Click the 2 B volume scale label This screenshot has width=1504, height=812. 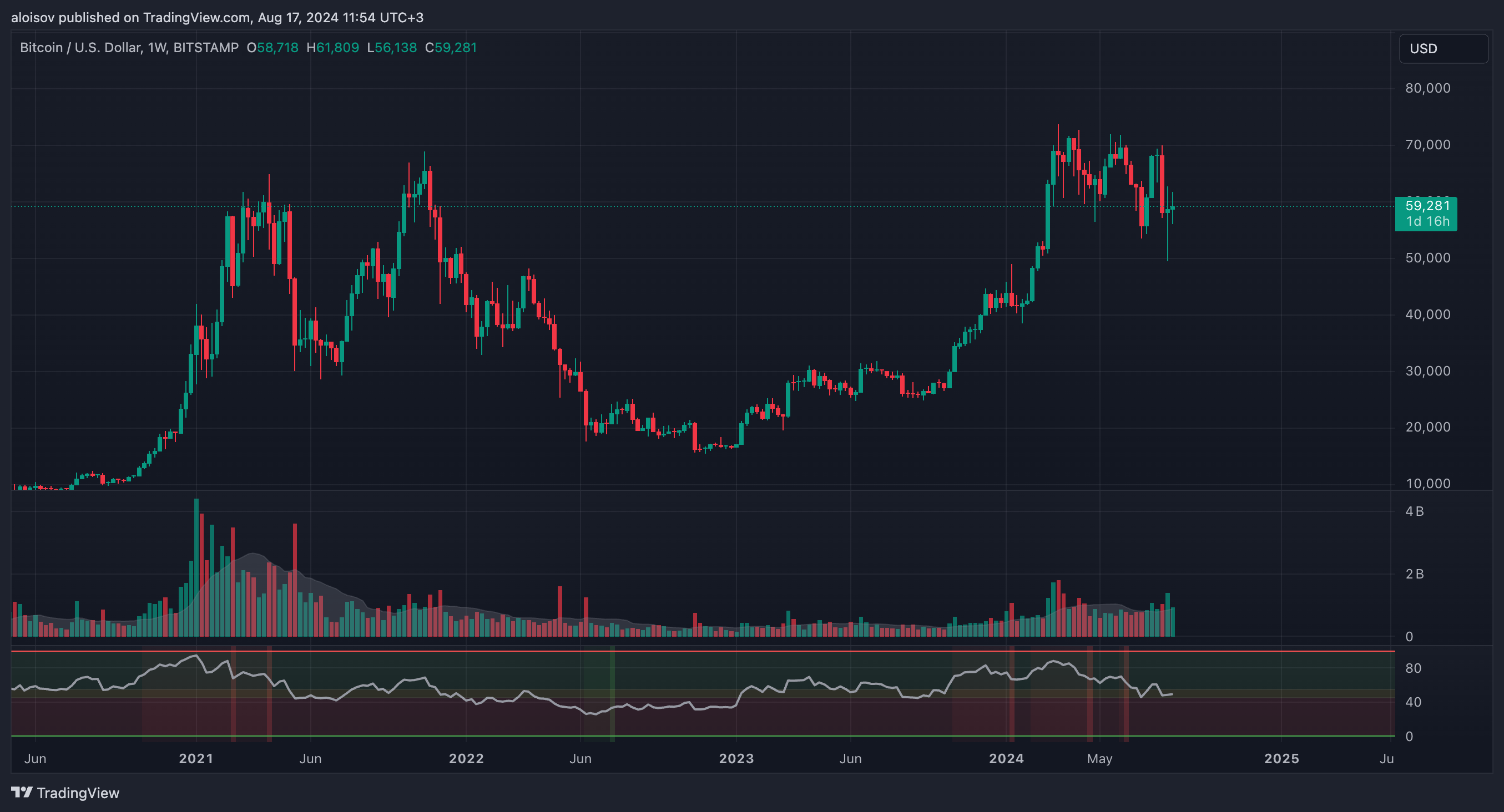1414,574
